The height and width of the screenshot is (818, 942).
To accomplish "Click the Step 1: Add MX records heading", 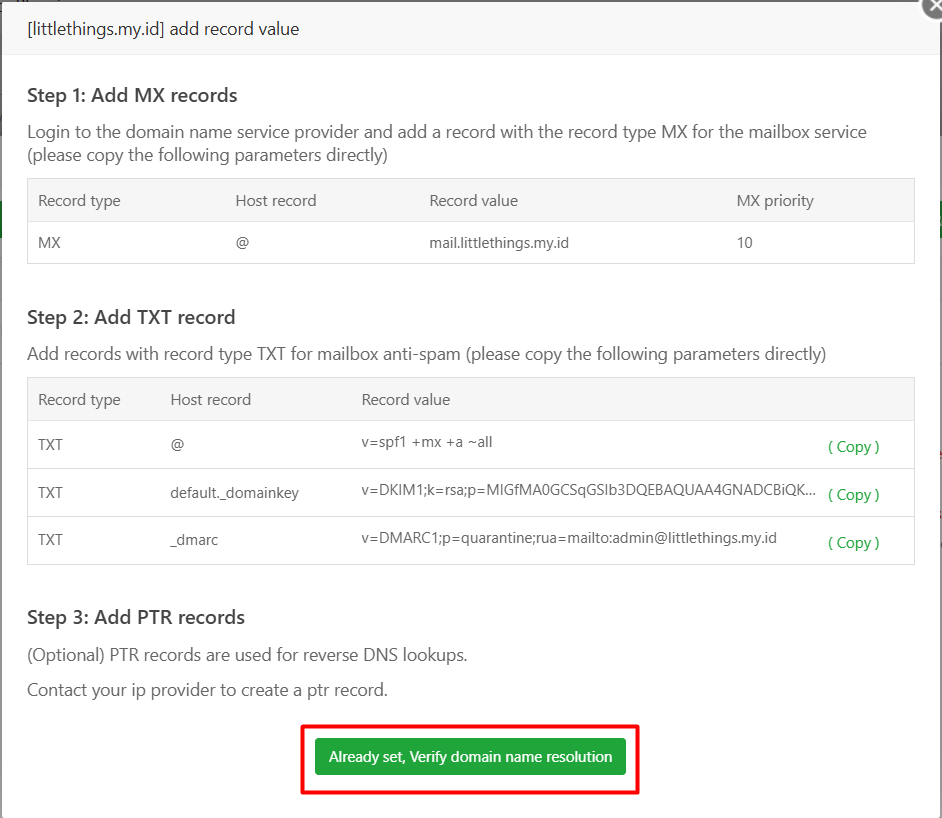I will (x=132, y=95).
